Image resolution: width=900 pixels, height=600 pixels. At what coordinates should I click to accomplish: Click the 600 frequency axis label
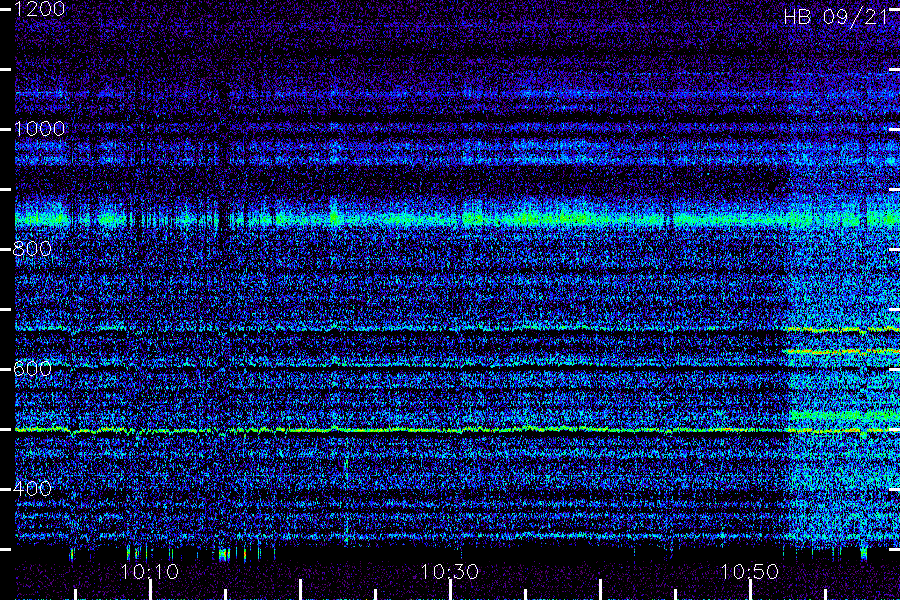(32, 369)
